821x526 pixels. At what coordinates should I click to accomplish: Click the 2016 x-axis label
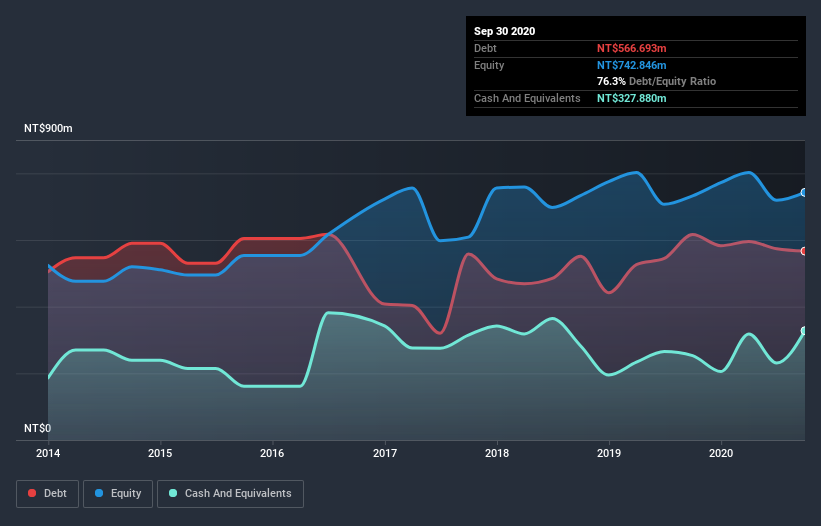click(272, 453)
